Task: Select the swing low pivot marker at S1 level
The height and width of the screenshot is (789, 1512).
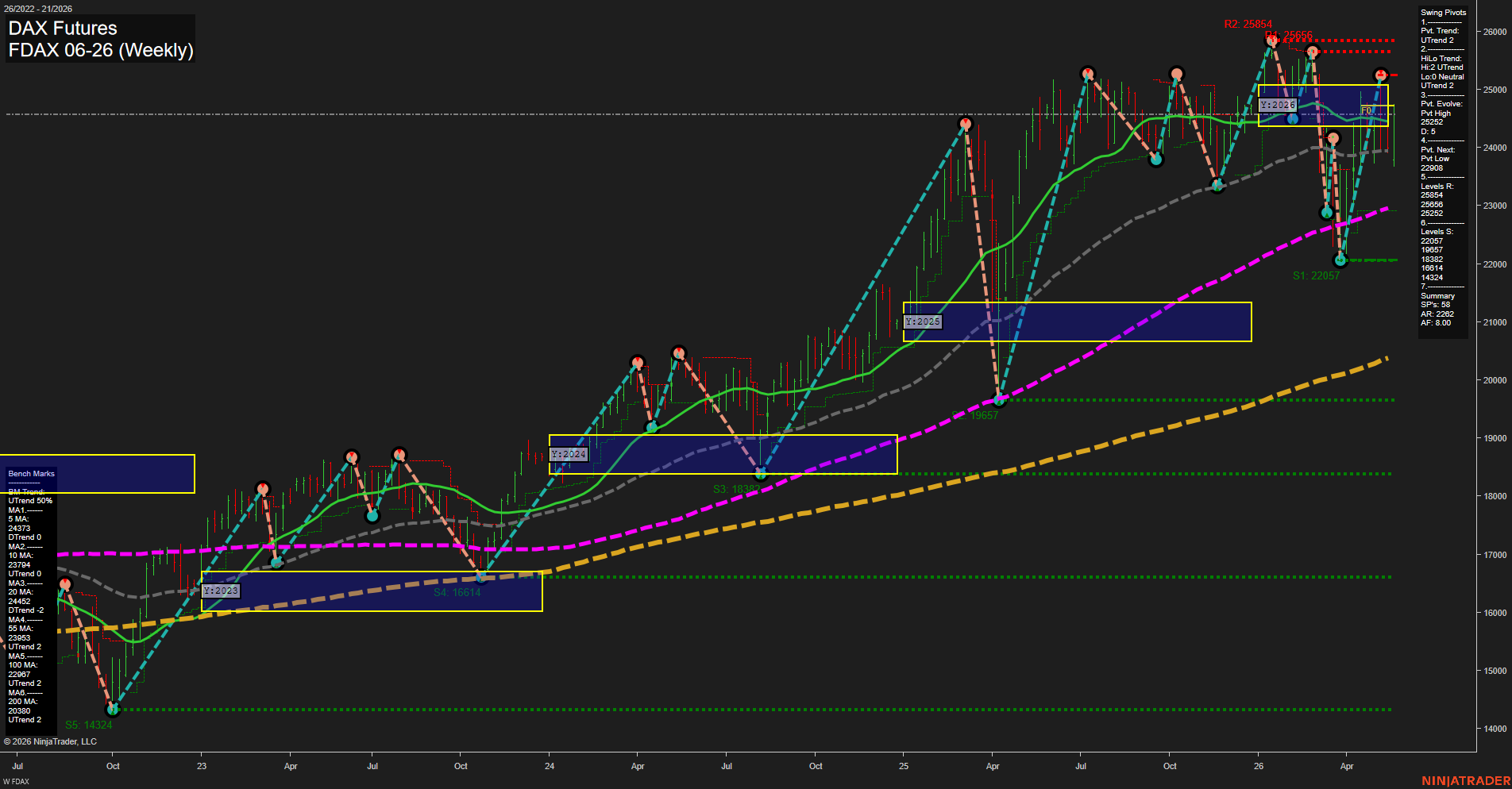Action: click(1340, 260)
